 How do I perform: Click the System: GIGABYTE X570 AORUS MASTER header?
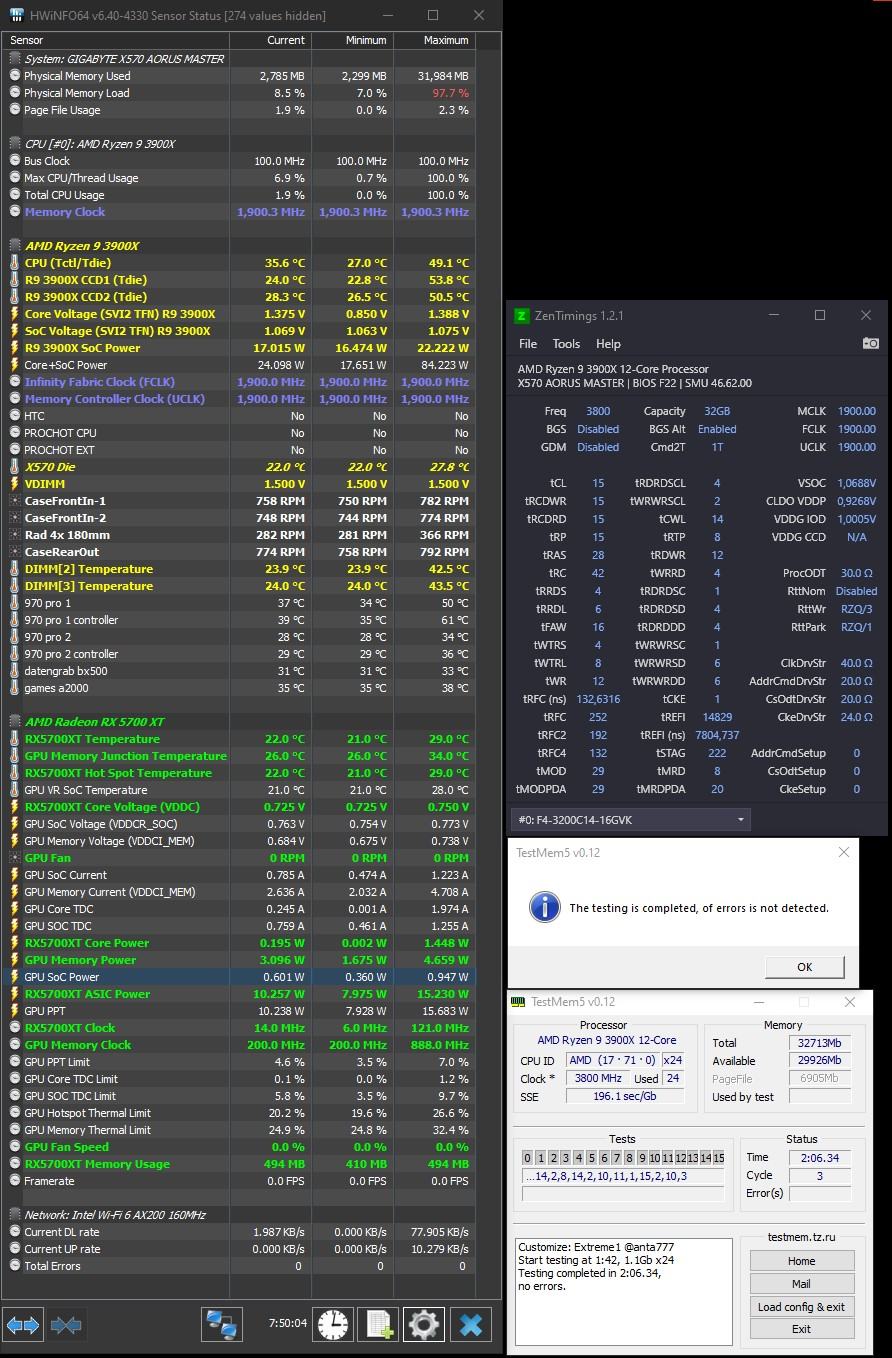coord(124,59)
